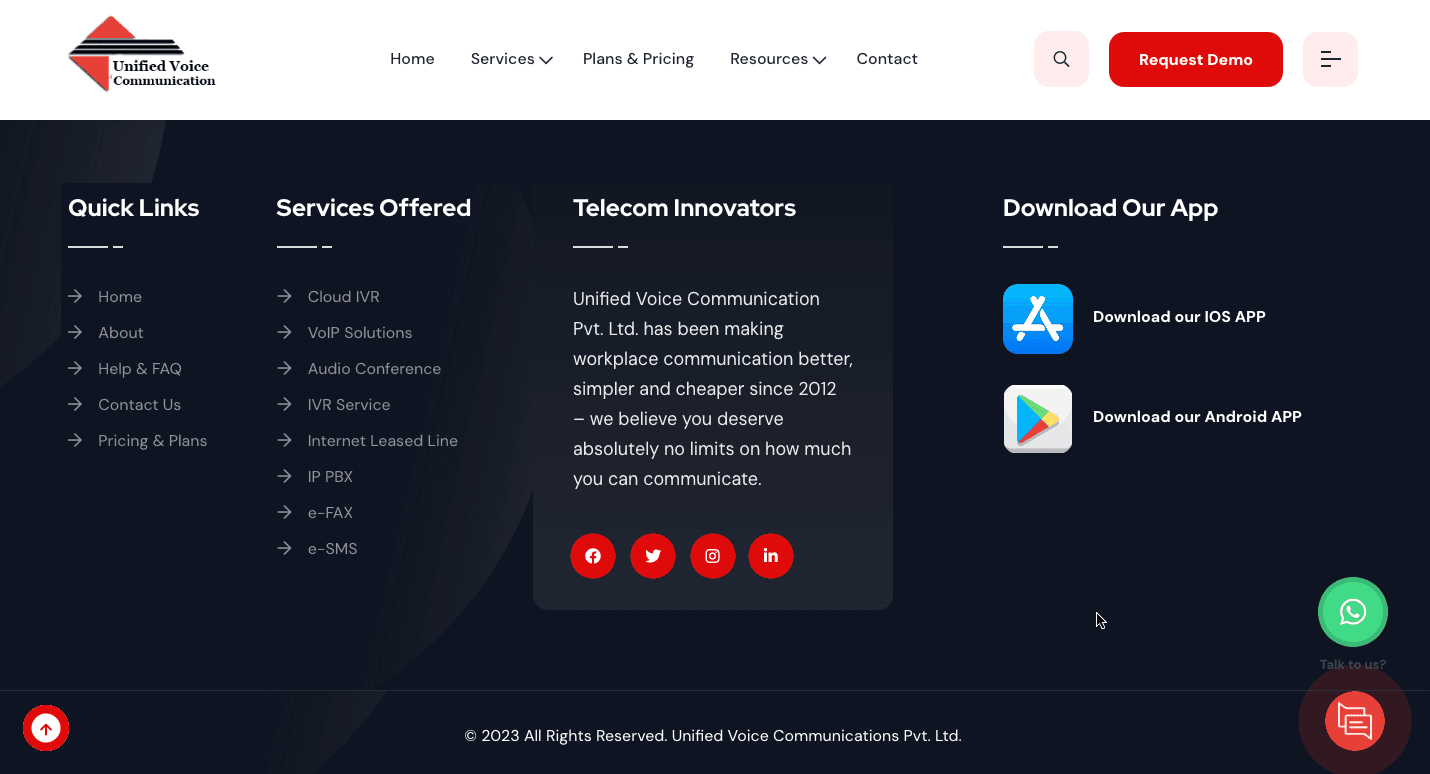Click the WhatsApp chat icon

[x=1353, y=612]
